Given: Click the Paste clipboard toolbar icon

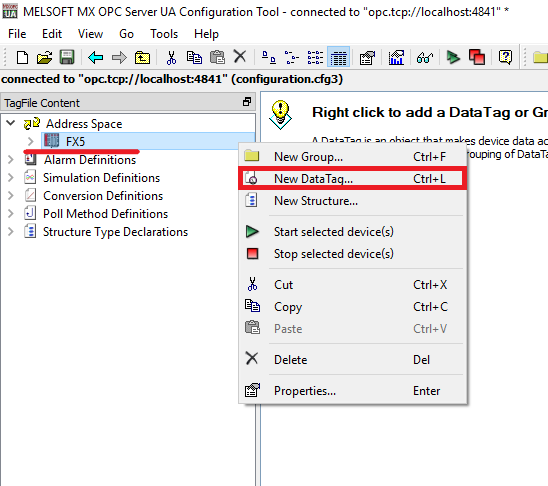Looking at the screenshot, I should (x=217, y=57).
